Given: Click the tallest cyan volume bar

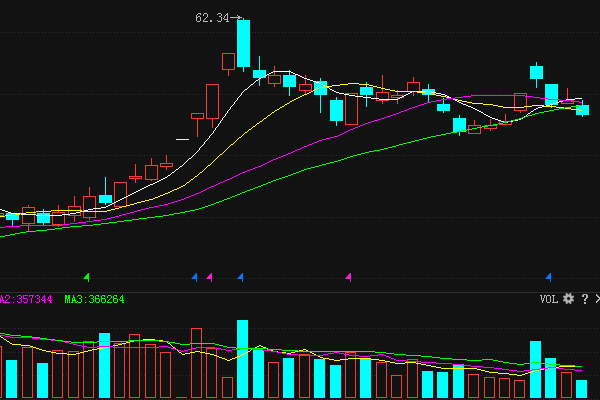Looking at the screenshot, I should point(243,359).
